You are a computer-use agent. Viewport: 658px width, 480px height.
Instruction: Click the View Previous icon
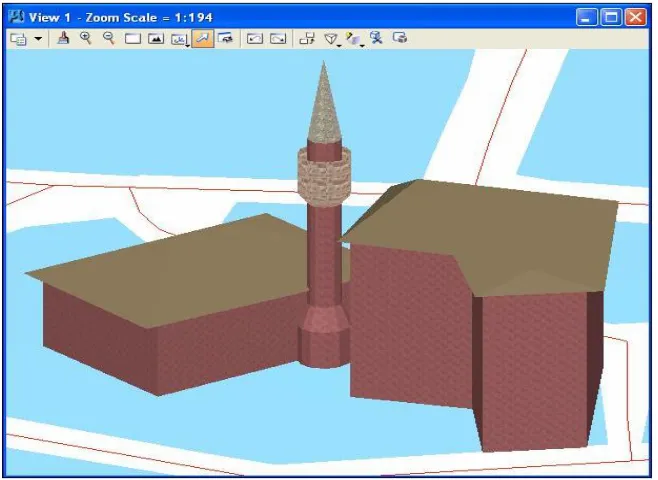(255, 39)
